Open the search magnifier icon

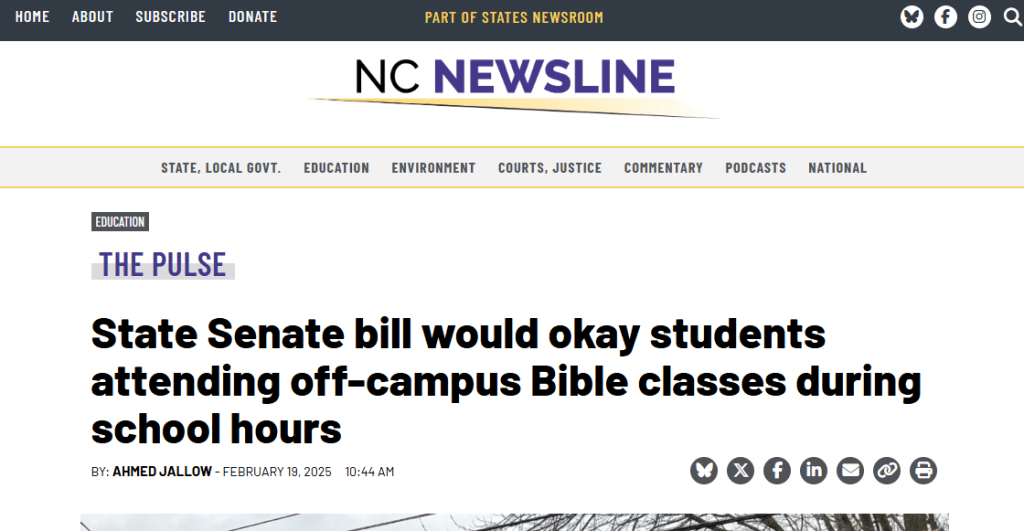pyautogui.click(x=1012, y=17)
